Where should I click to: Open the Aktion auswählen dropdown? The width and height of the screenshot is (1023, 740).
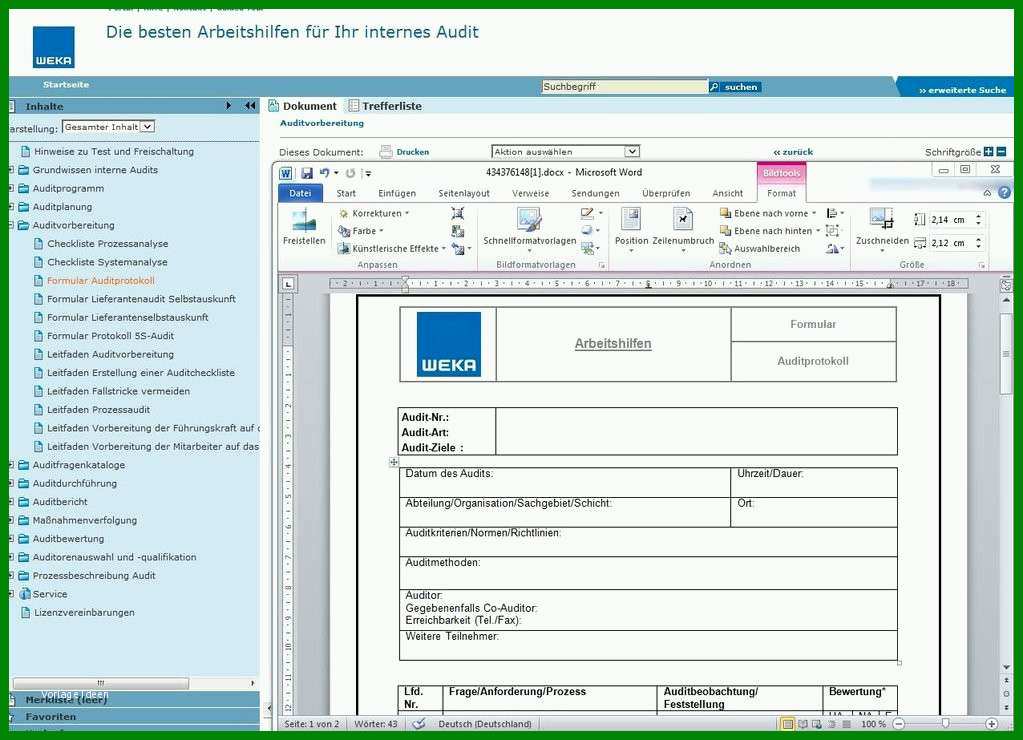(x=565, y=151)
